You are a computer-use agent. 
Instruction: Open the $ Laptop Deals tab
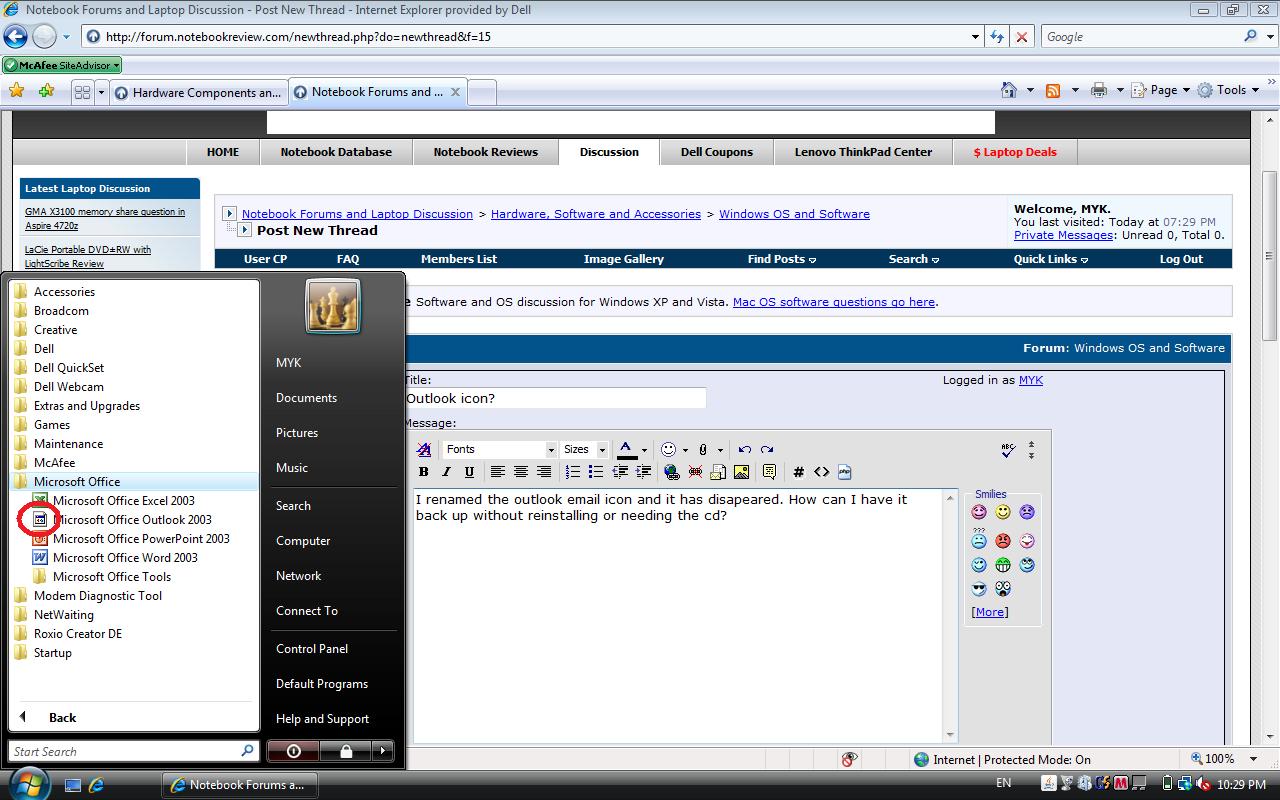(x=1015, y=152)
